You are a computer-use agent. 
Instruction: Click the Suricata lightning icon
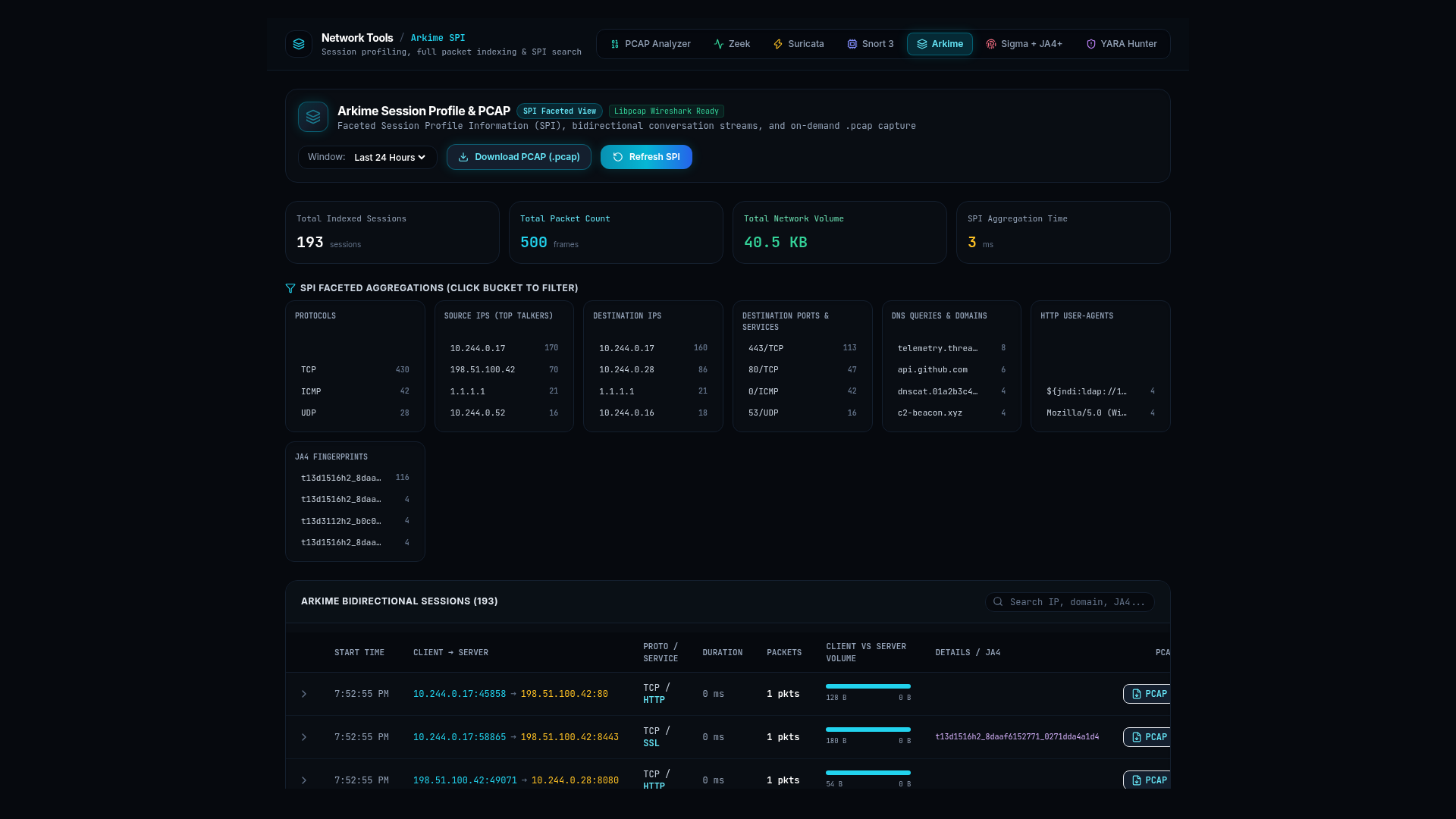(778, 44)
